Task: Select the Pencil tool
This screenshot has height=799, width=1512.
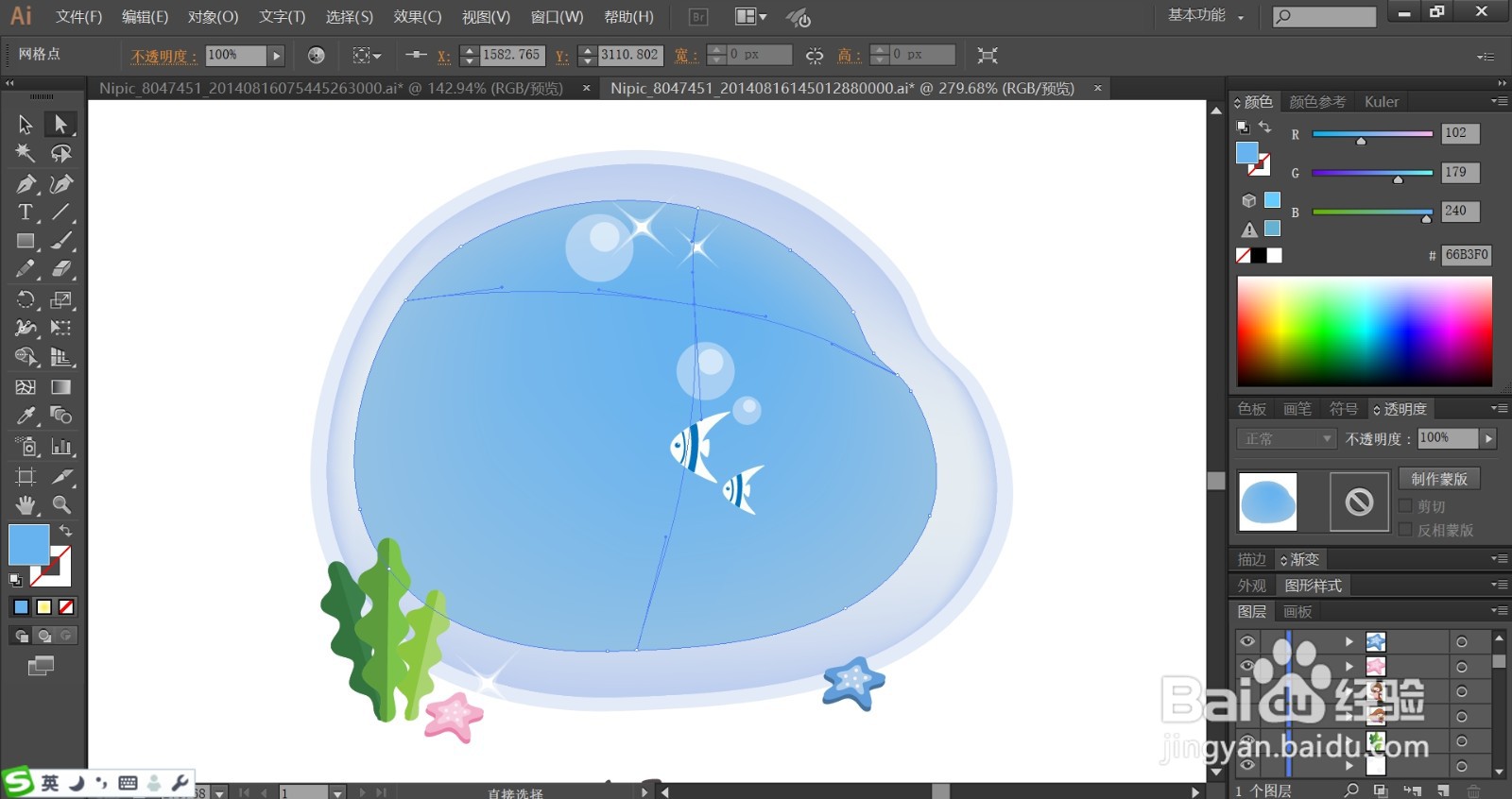Action: [x=26, y=270]
